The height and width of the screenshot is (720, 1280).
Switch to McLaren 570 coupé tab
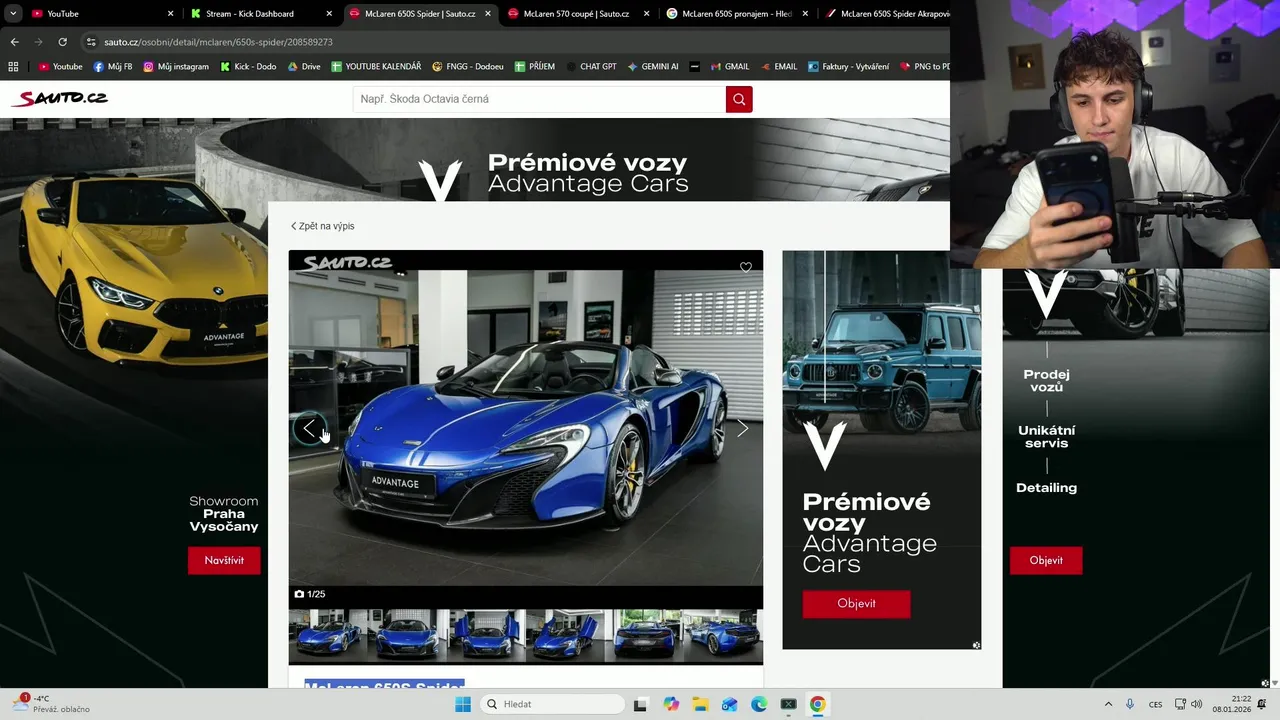(x=580, y=14)
